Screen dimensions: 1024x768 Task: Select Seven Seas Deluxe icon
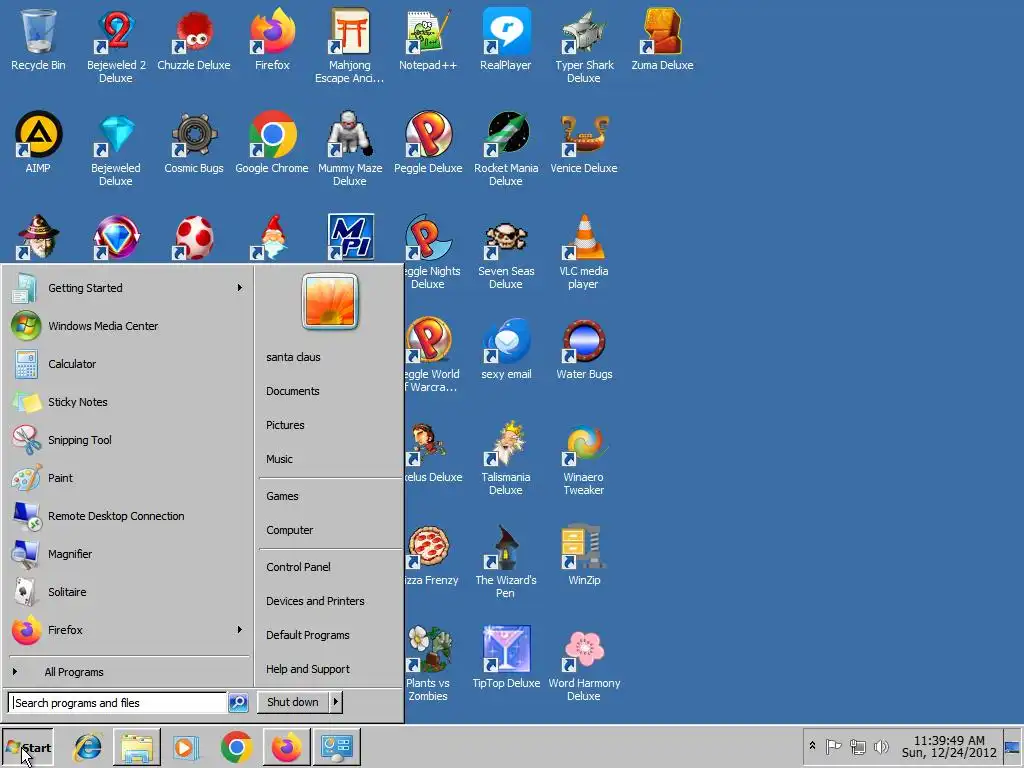pos(505,251)
